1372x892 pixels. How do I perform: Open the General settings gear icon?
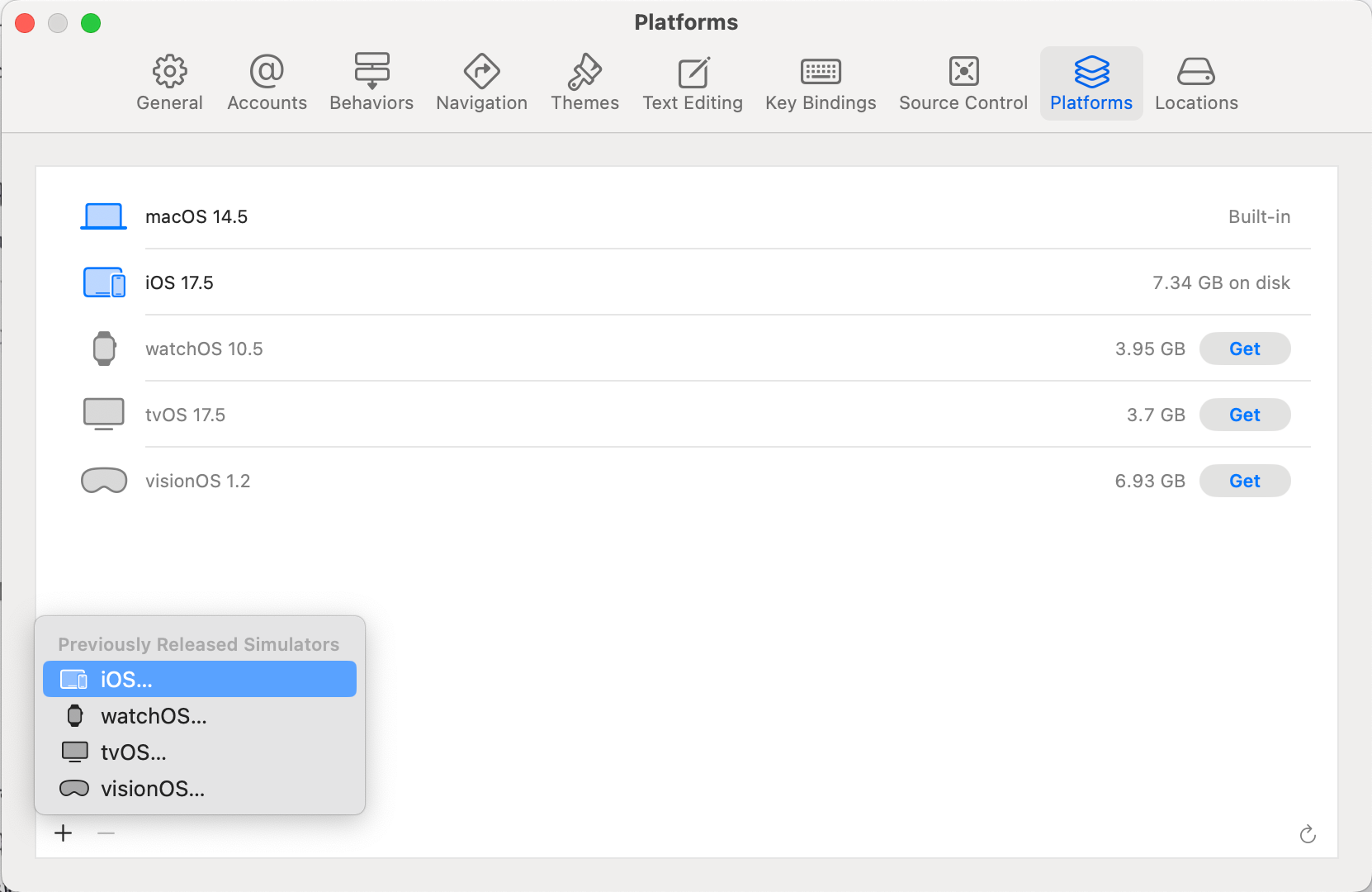coord(169,71)
